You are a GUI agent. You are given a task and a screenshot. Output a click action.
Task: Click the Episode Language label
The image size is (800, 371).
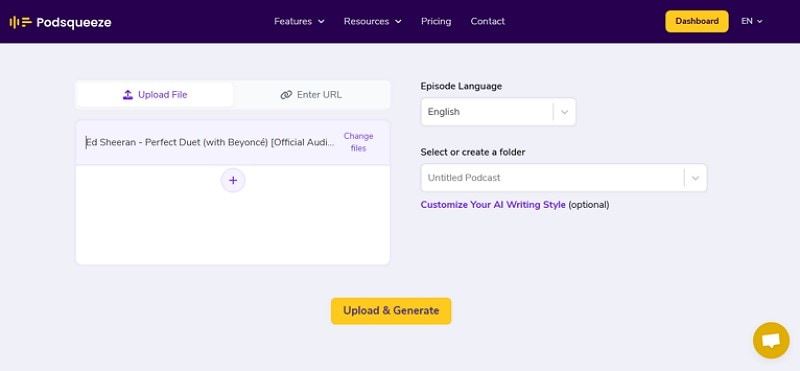coord(461,86)
